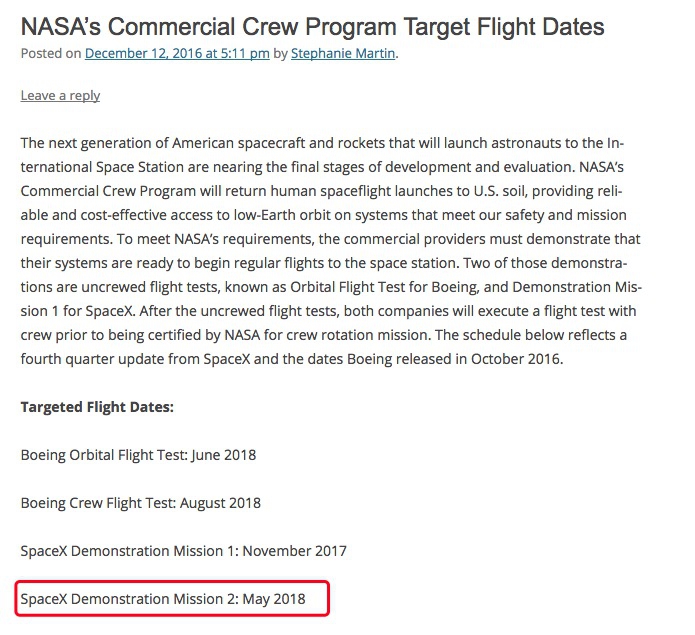Click the bold Targeted Flight Dates heading
Screen dimensions: 695x635
97,407
